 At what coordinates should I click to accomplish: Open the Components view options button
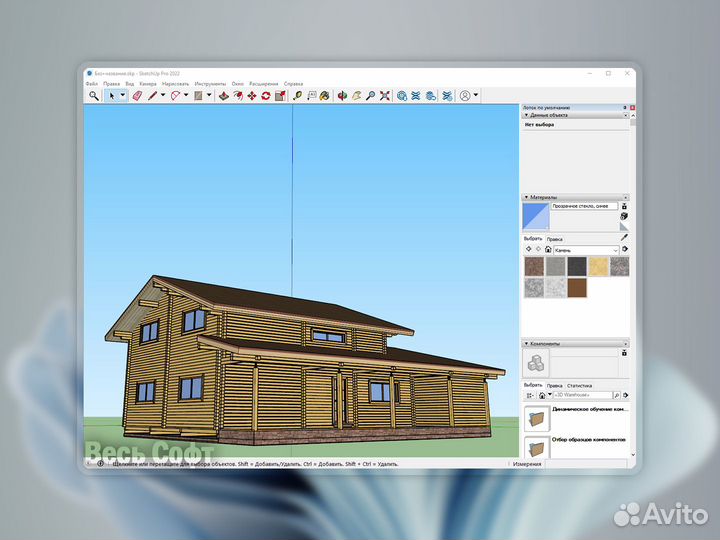tap(530, 395)
